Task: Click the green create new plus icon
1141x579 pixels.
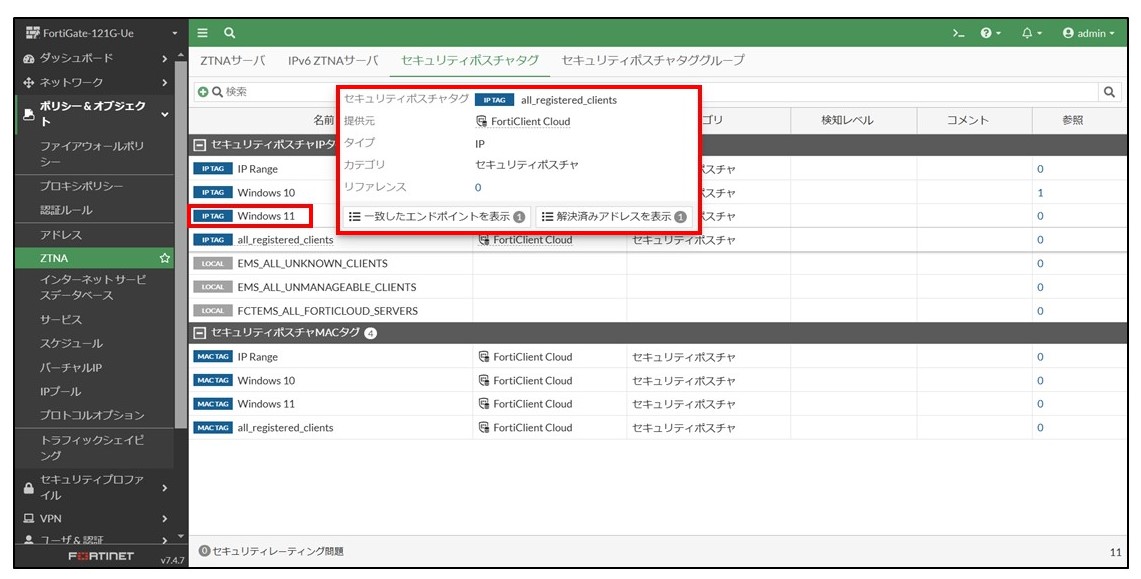Action: coord(202,92)
